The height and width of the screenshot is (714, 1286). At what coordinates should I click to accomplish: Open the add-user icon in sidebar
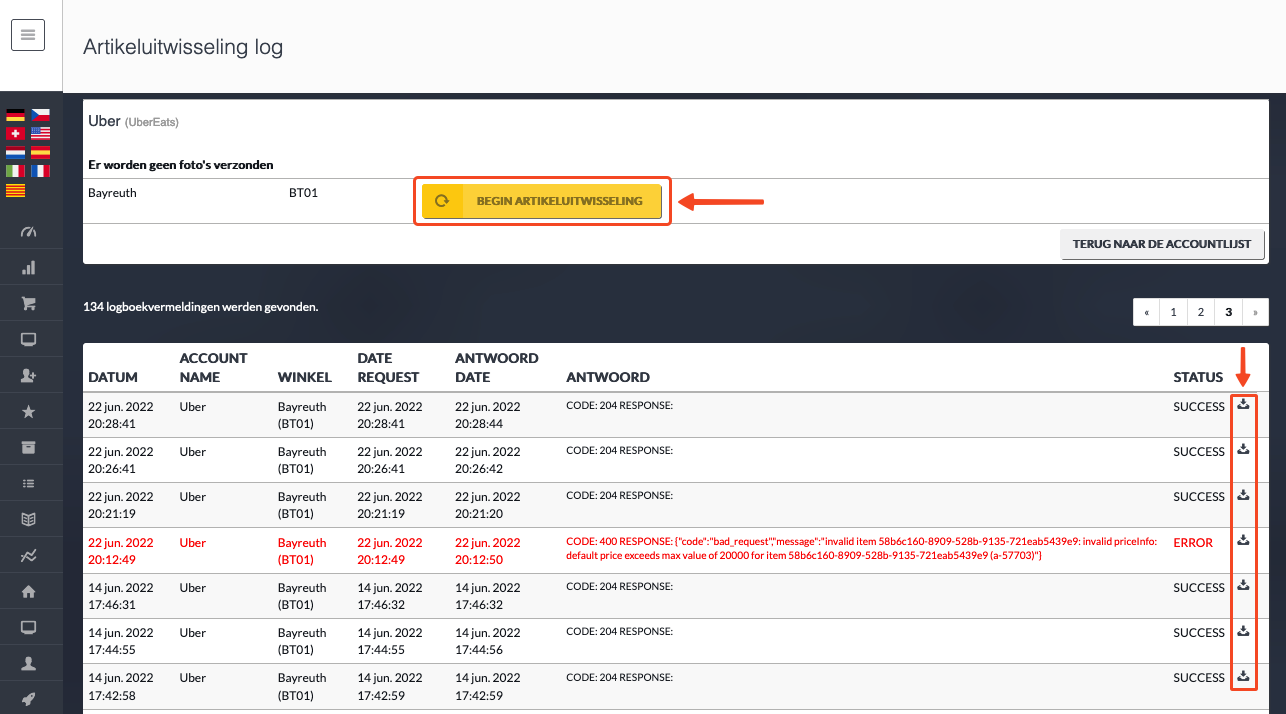28,375
